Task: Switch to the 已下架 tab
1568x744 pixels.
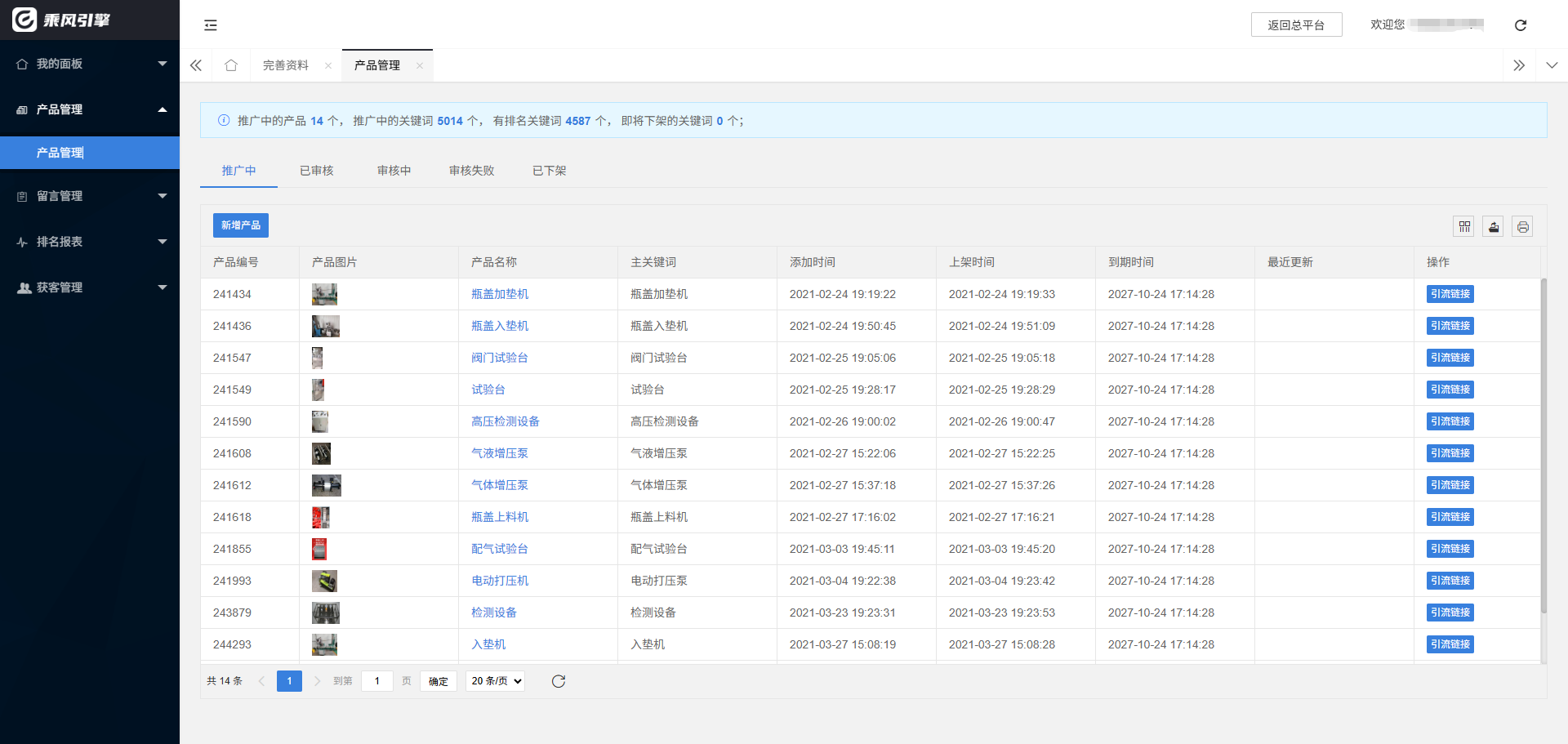Action: click(549, 171)
